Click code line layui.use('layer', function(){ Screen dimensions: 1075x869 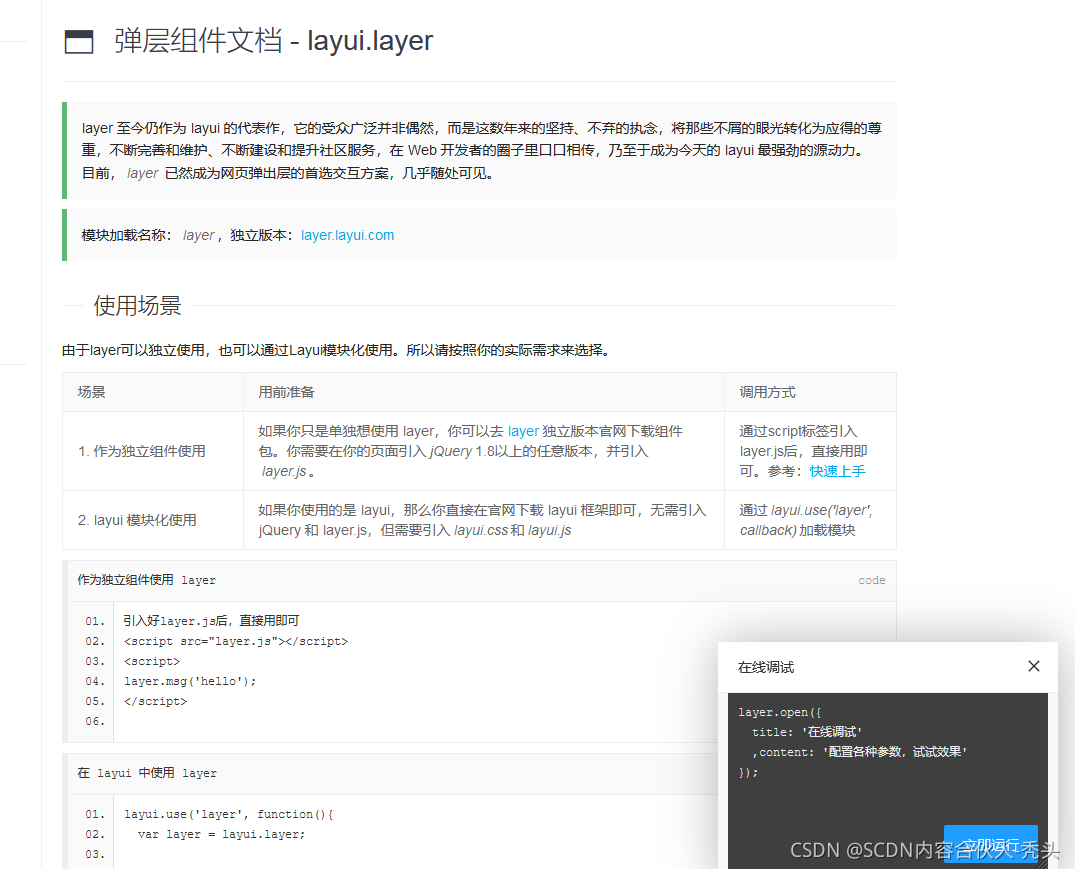click(x=228, y=814)
